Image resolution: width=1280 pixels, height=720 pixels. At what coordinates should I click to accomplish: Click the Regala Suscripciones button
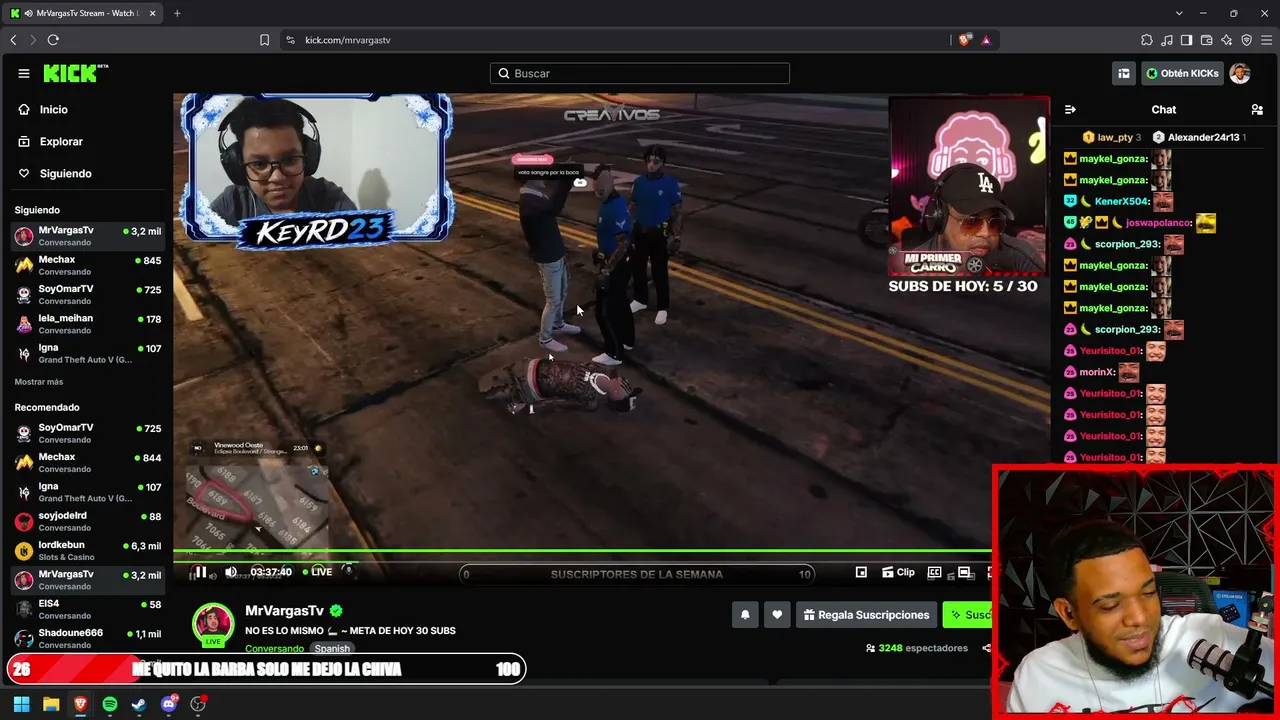point(866,615)
